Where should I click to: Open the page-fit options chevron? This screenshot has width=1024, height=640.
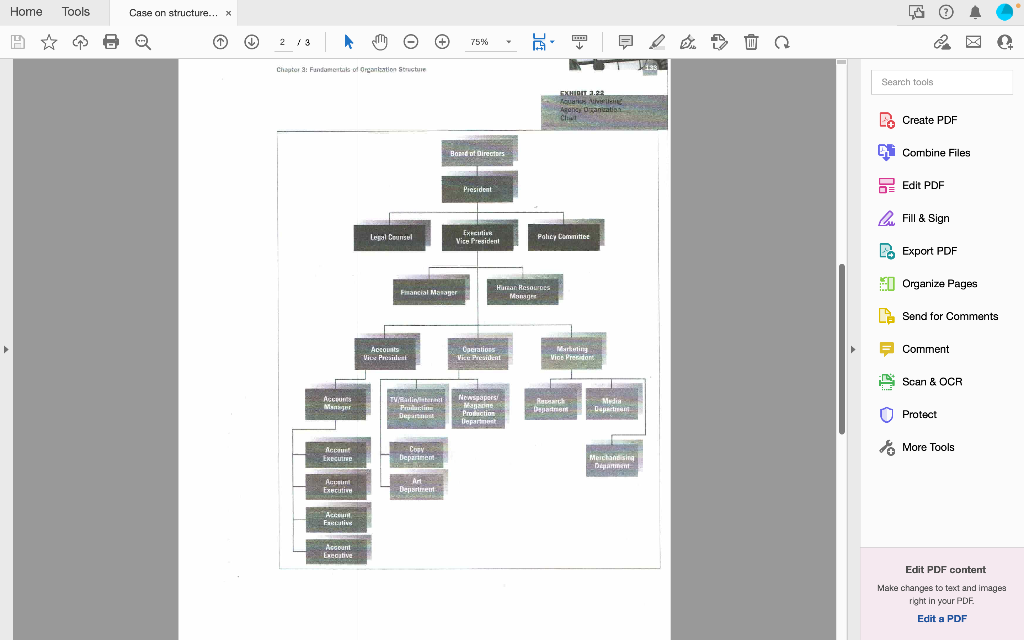coord(553,42)
